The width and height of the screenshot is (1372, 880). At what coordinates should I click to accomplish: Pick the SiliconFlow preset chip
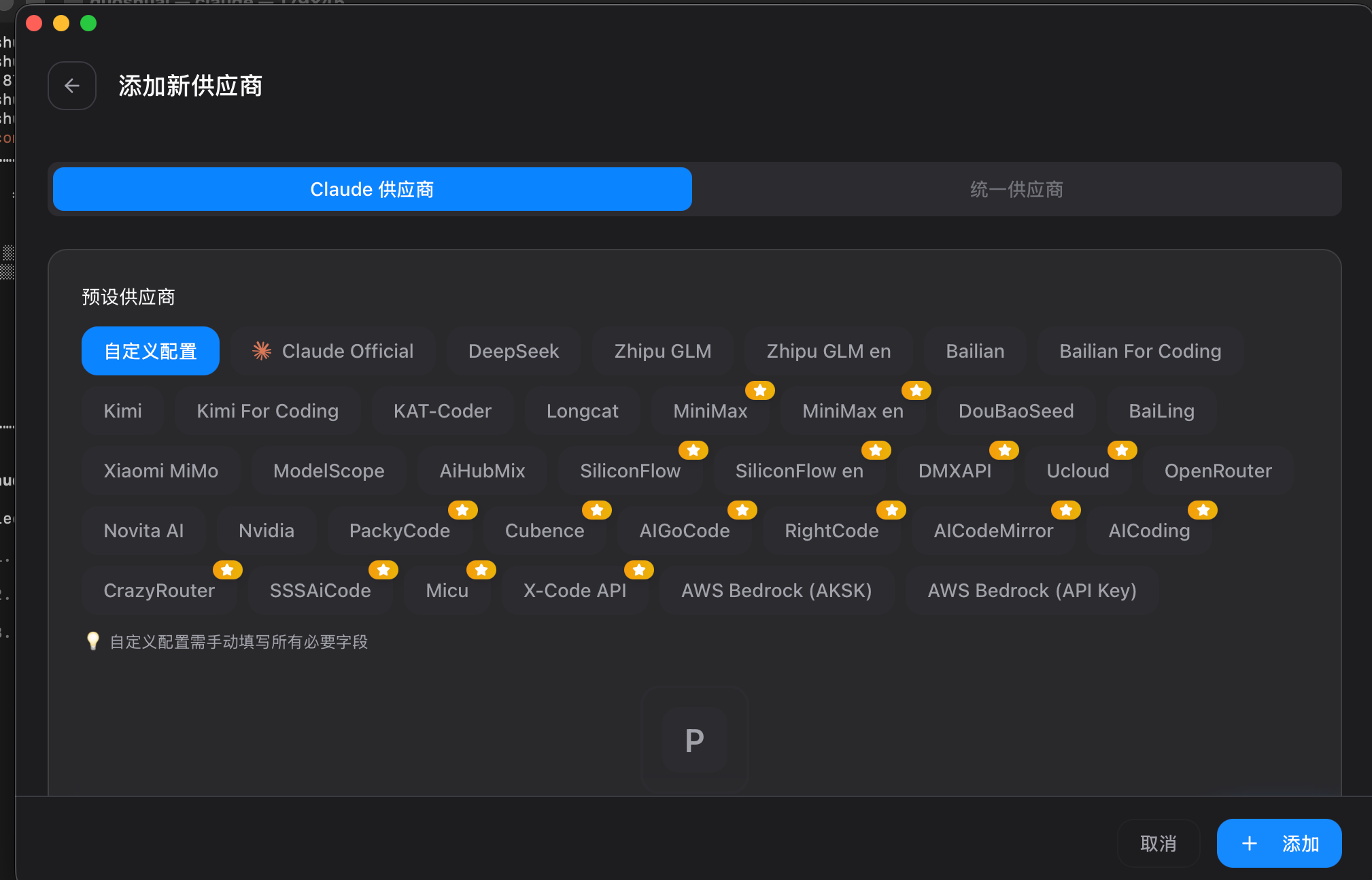(x=630, y=471)
